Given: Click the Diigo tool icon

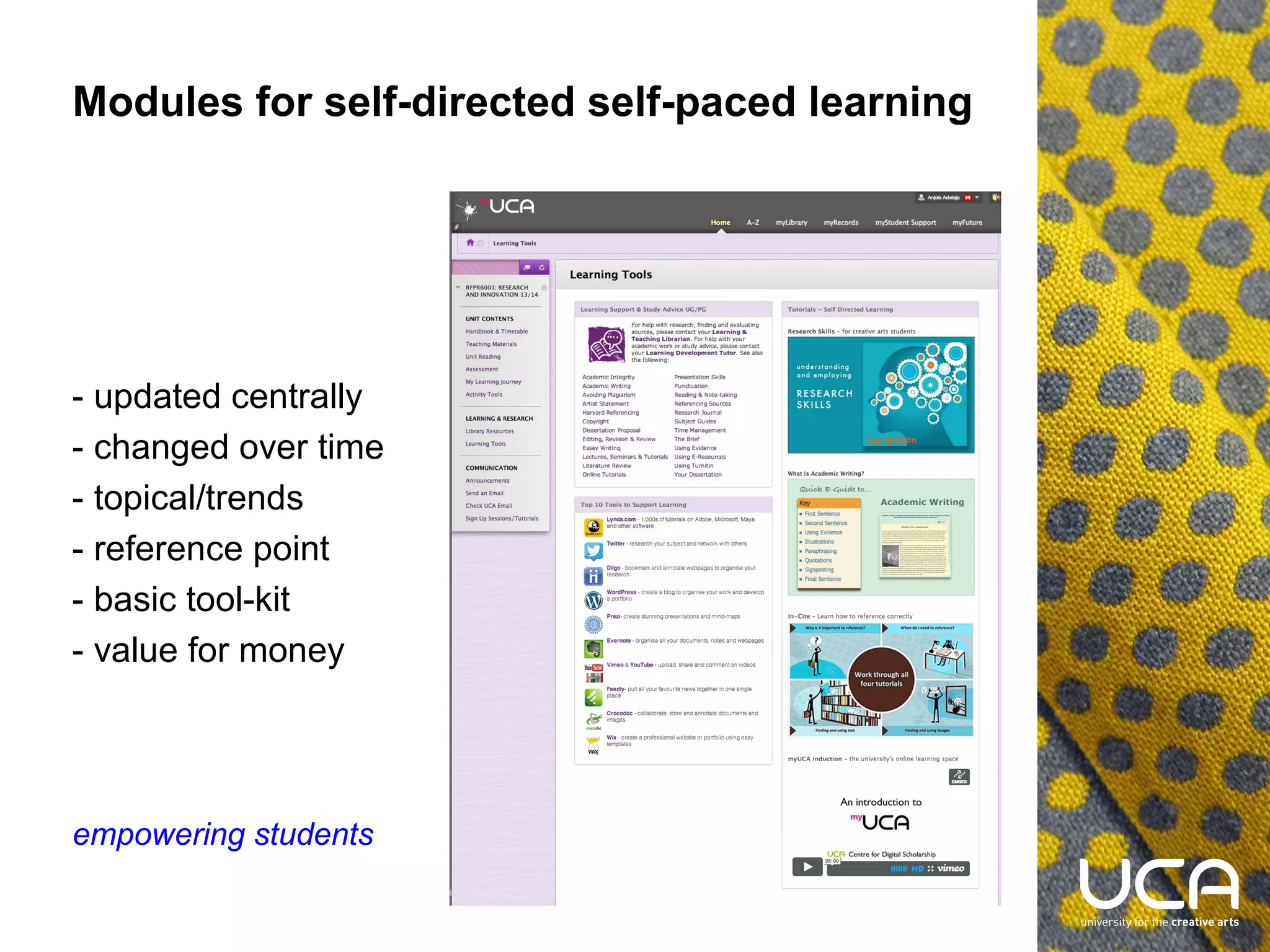Looking at the screenshot, I should click(593, 576).
